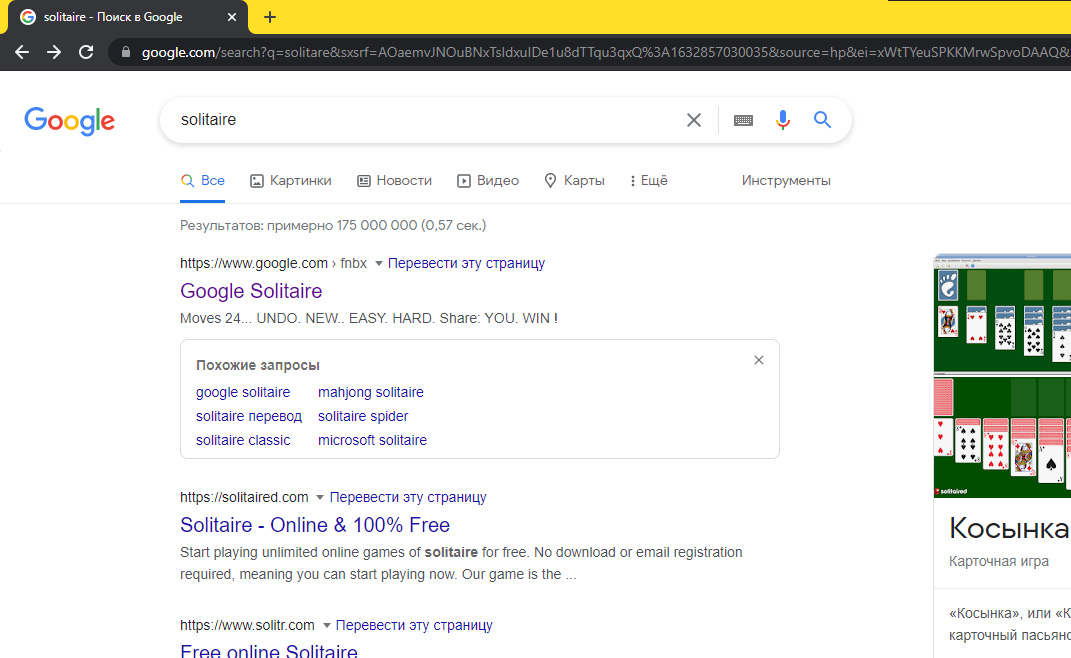Start voice search with the microphone icon

[783, 120]
